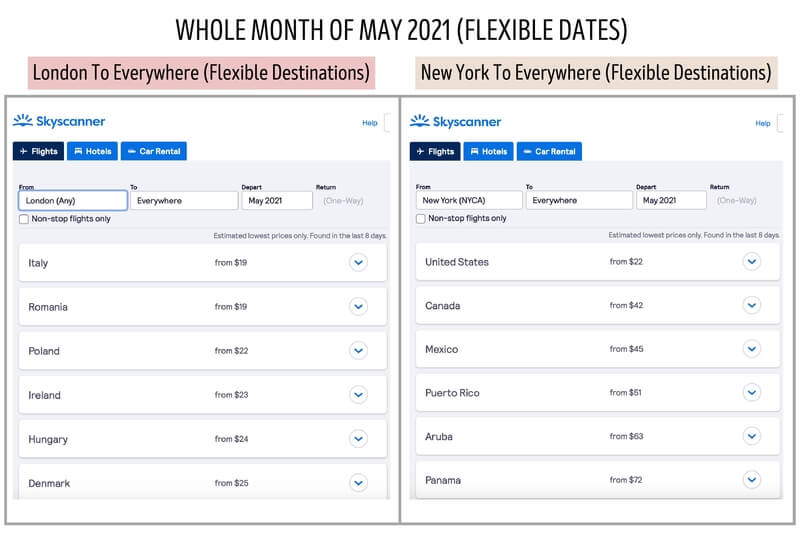
Task: Expand the Romania from $19 row
Action: 358,307
